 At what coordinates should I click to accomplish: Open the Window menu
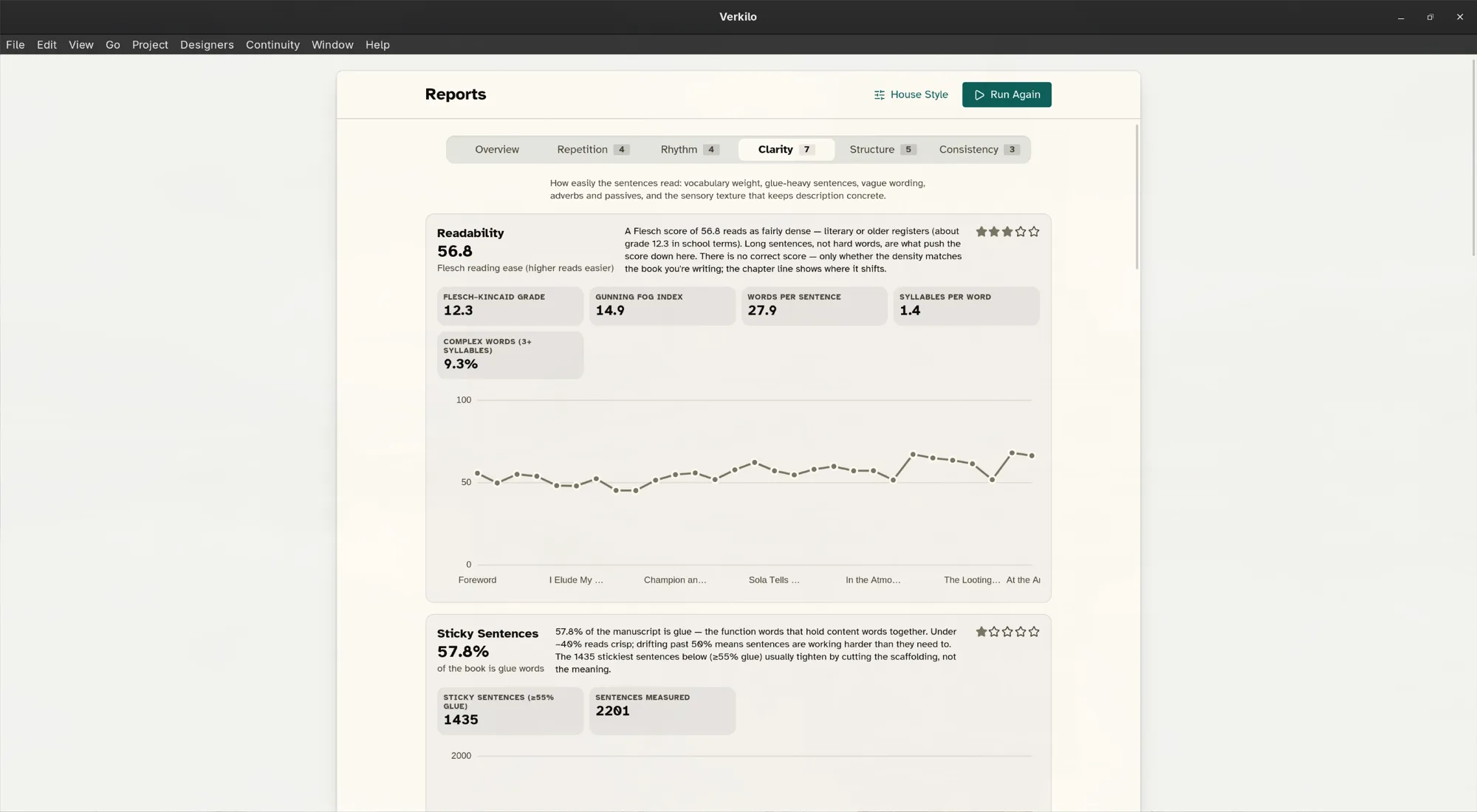(x=332, y=45)
